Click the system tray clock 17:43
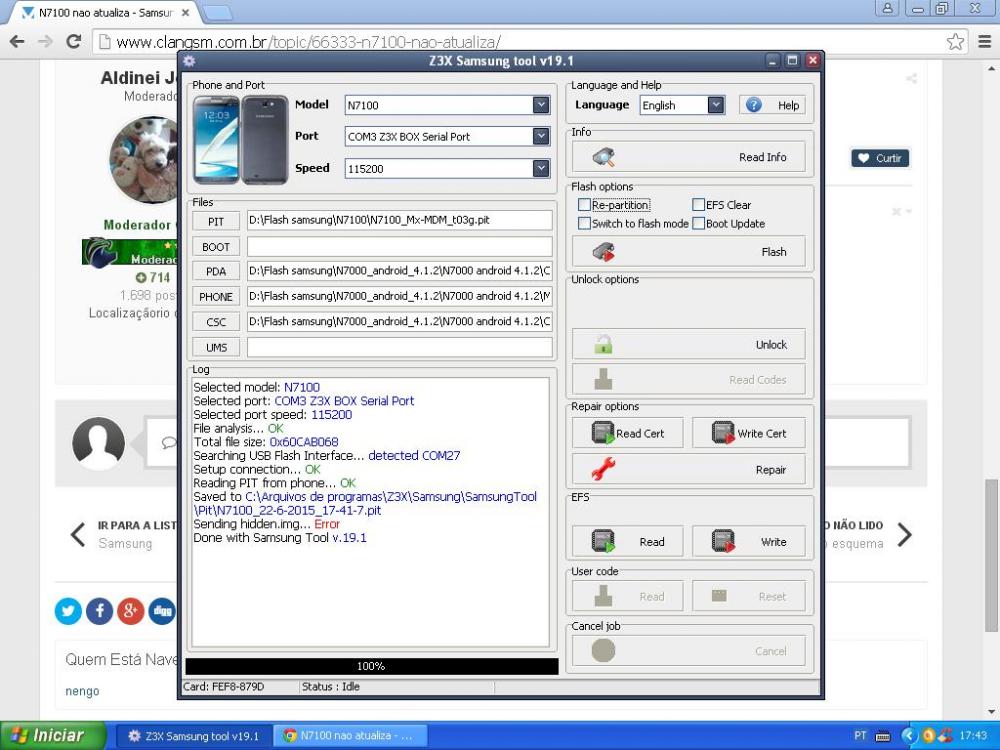The image size is (1000, 750). (973, 736)
